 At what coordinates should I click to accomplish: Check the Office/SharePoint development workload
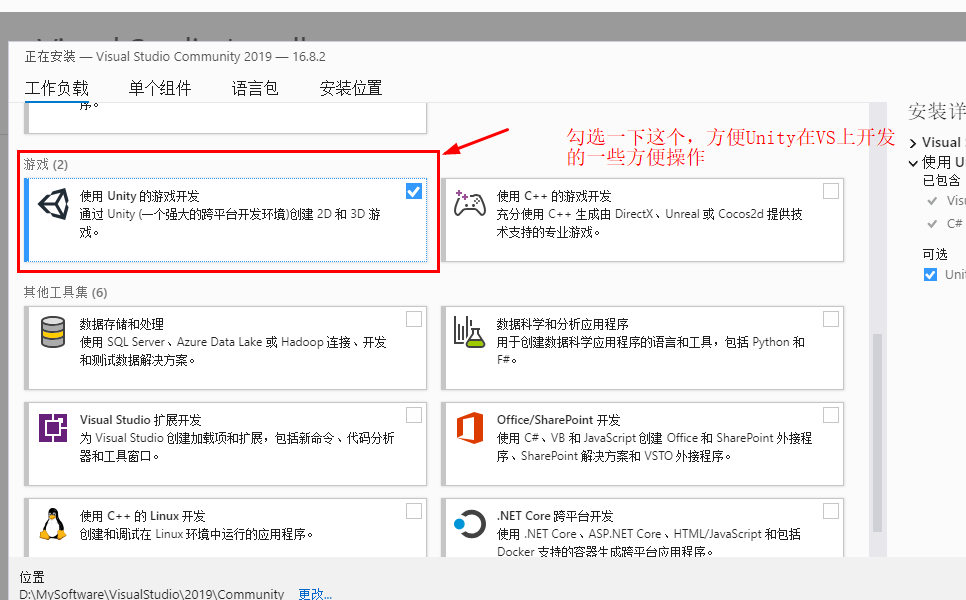click(831, 415)
